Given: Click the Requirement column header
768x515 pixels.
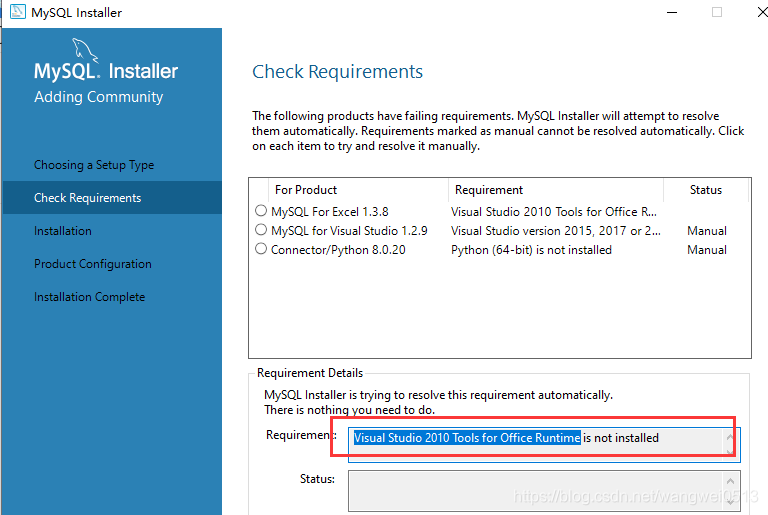Looking at the screenshot, I should (556, 190).
